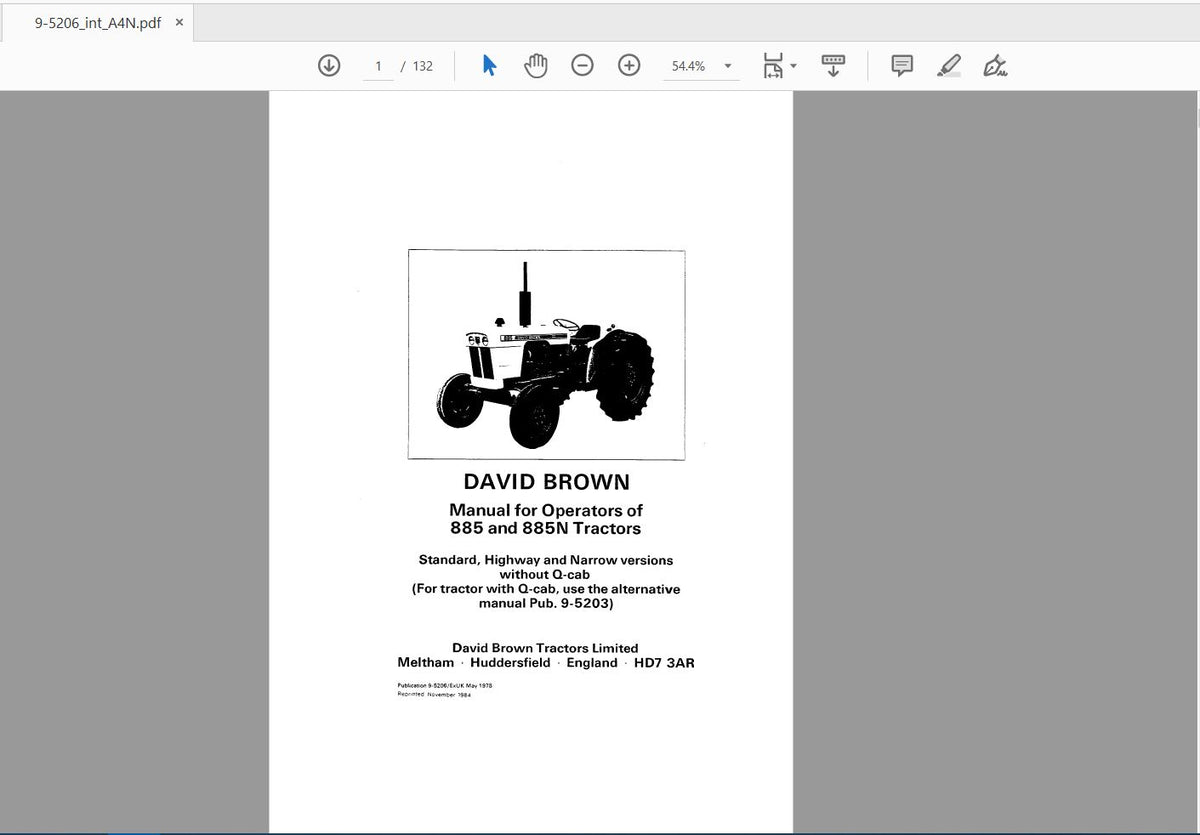The height and width of the screenshot is (835, 1200).
Task: Click the tractor illustration on page
Action: coord(546,355)
